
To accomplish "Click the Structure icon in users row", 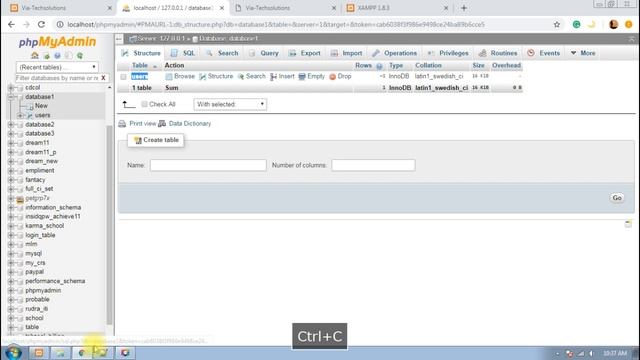I will click(202, 76).
